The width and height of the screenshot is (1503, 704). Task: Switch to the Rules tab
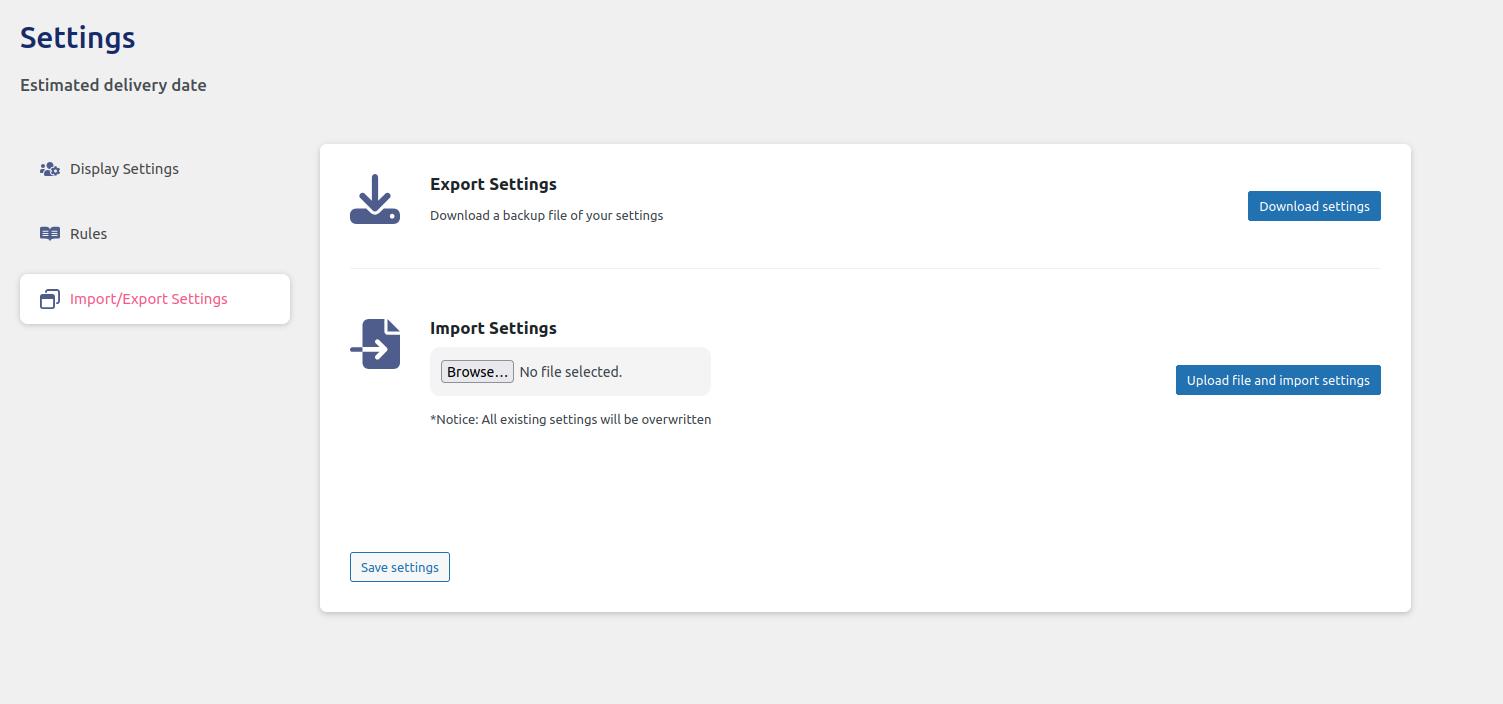tap(155, 234)
